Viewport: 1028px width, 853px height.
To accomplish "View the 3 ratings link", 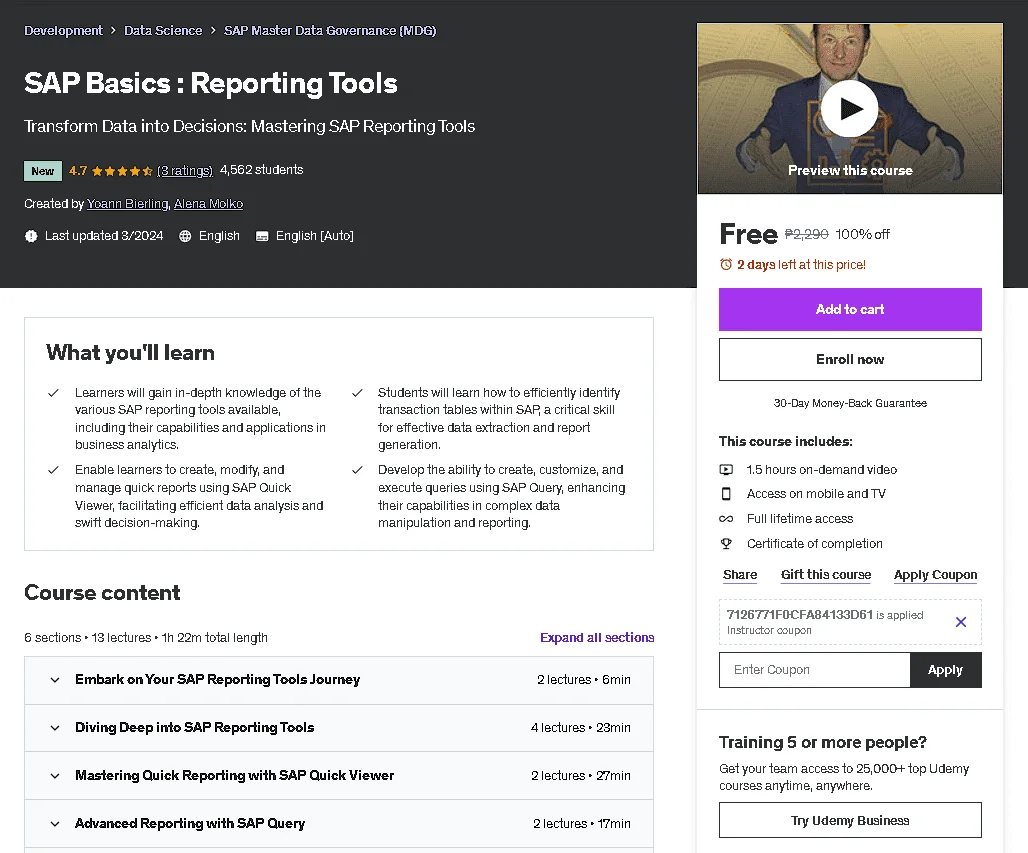I will tap(185, 170).
